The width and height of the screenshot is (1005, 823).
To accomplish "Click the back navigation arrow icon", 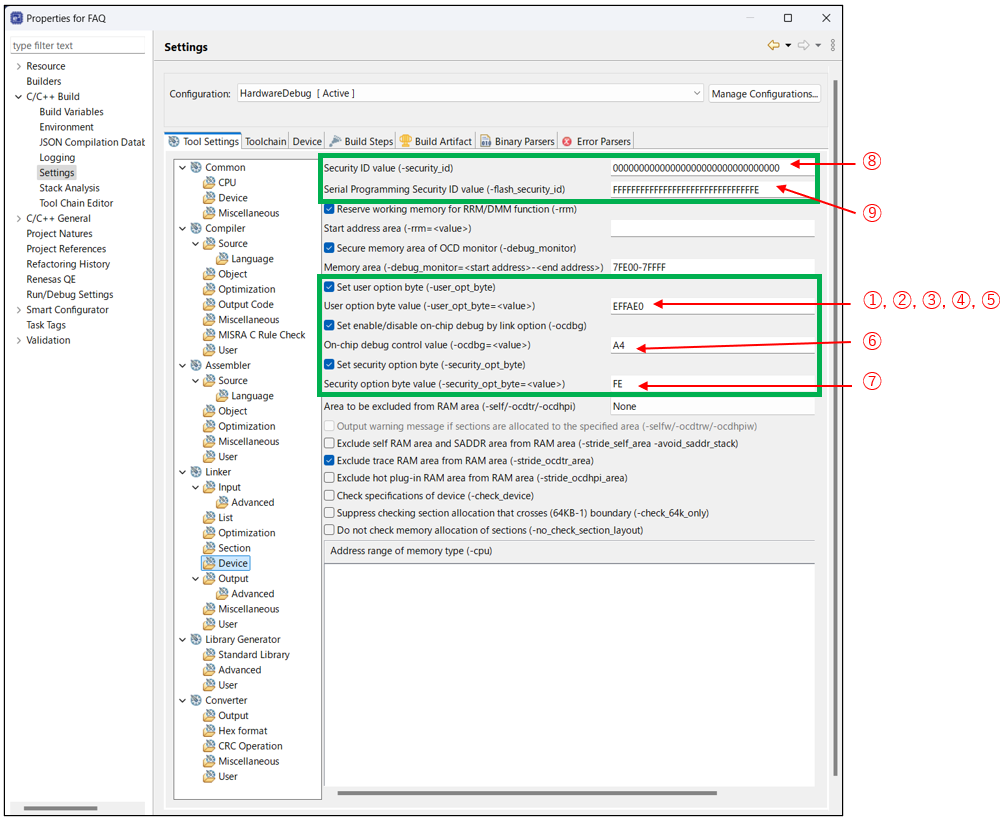I will [x=774, y=45].
